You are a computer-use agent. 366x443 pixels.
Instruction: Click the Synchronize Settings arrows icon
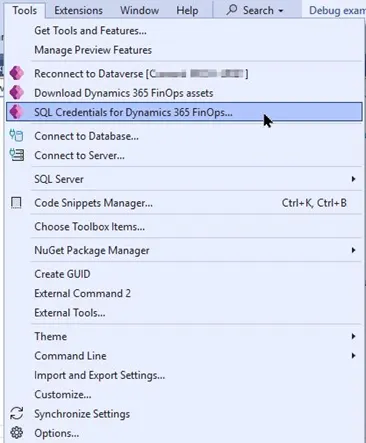click(16, 414)
